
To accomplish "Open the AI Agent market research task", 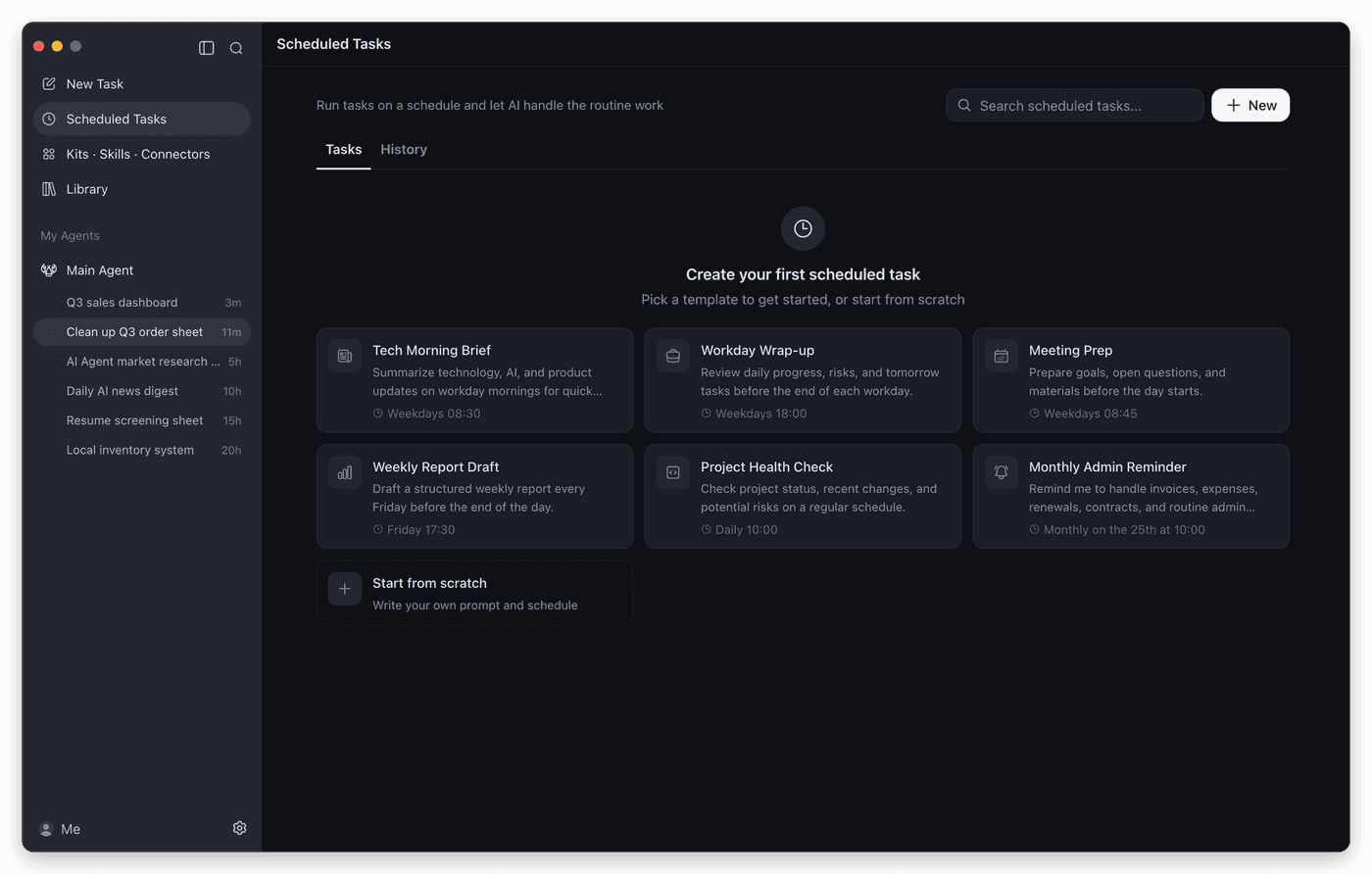I will click(142, 362).
